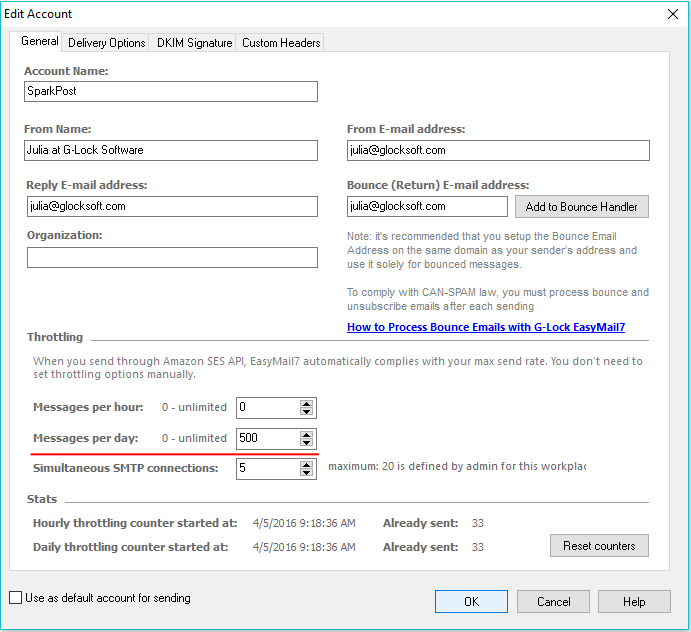Image resolution: width=691 pixels, height=632 pixels.
Task: Click Hourly Already sent value 33
Action: pos(478,523)
